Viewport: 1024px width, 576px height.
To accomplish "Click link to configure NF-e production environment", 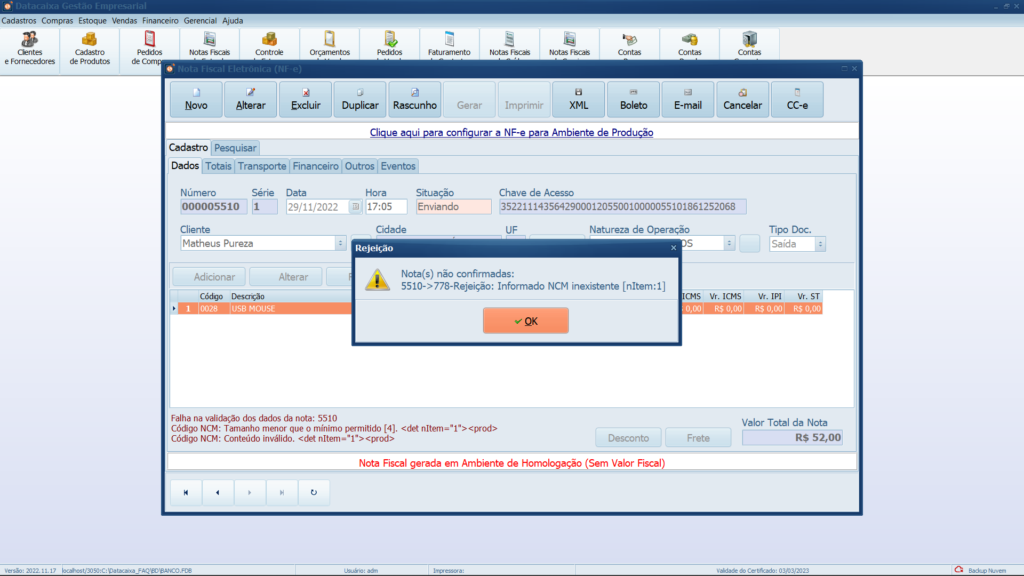I will (511, 132).
